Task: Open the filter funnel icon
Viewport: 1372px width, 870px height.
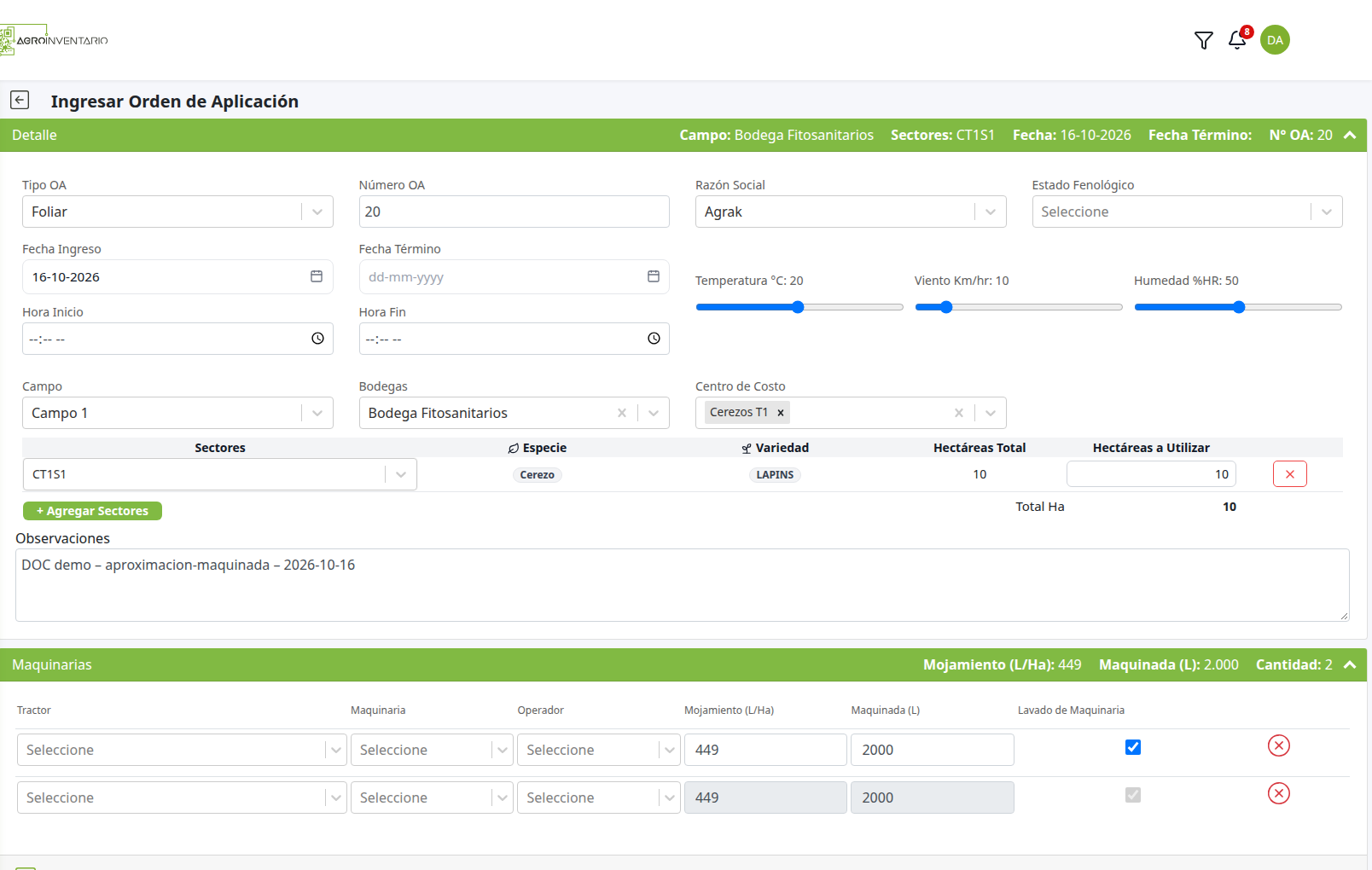Action: point(1203,40)
